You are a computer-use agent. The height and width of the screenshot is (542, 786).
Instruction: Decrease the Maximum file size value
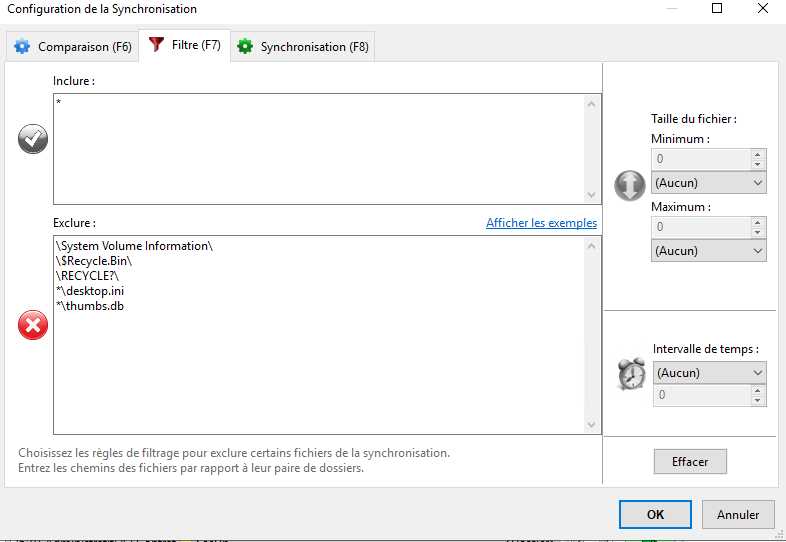[757, 233]
